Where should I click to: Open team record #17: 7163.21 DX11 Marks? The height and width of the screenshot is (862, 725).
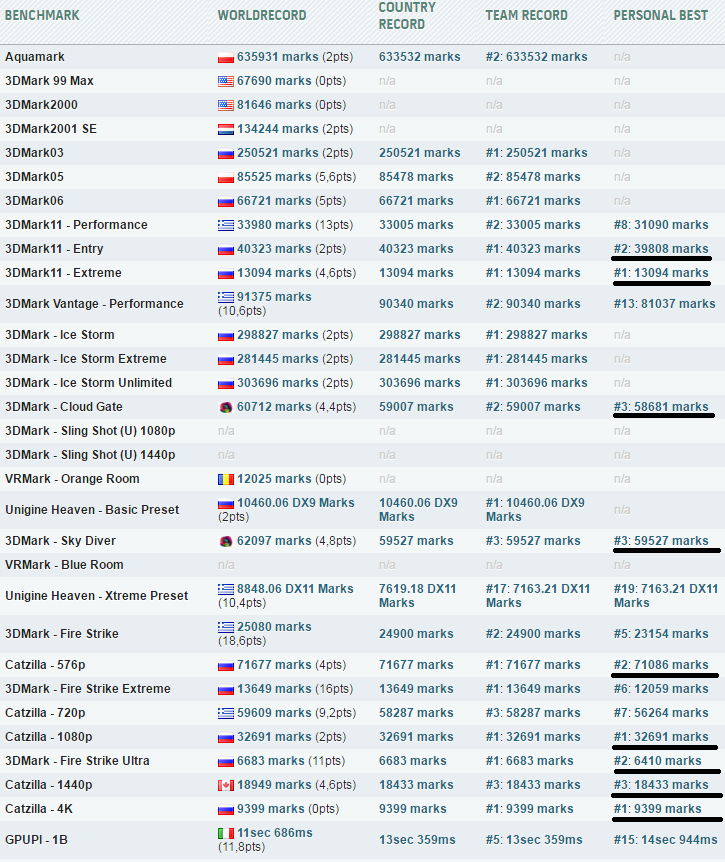[x=537, y=596]
